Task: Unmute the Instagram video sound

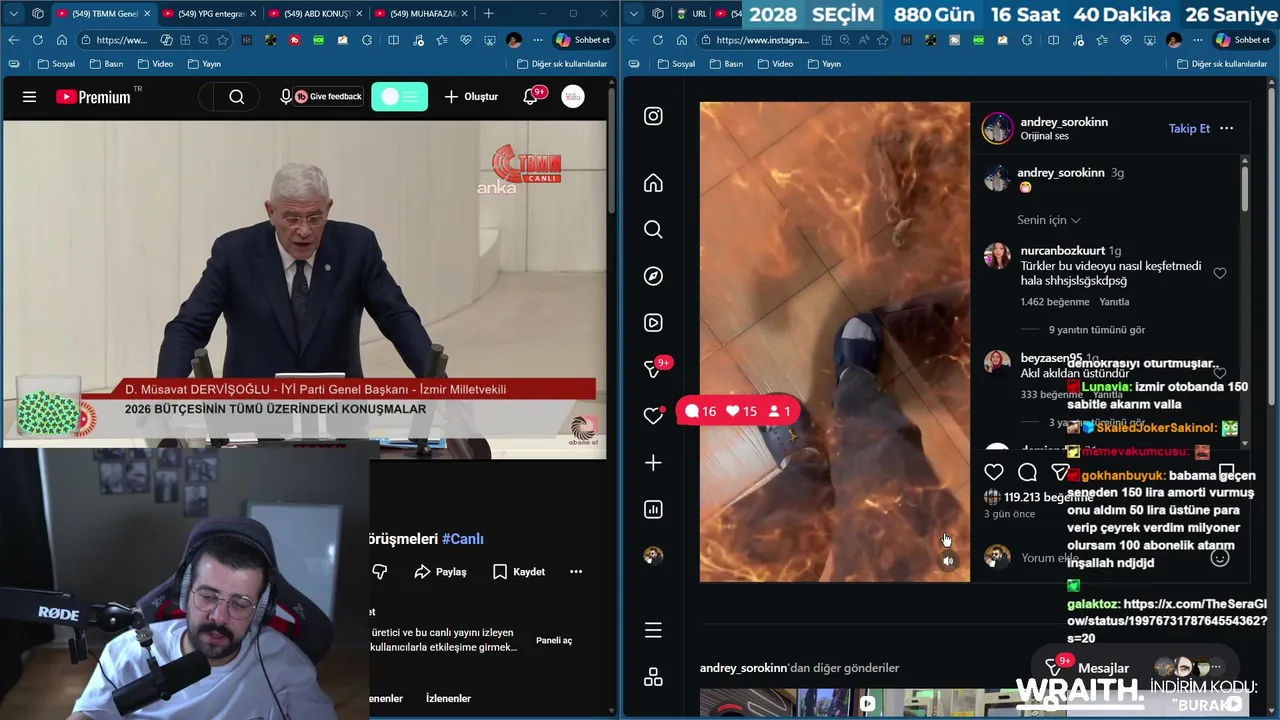Action: tap(948, 561)
